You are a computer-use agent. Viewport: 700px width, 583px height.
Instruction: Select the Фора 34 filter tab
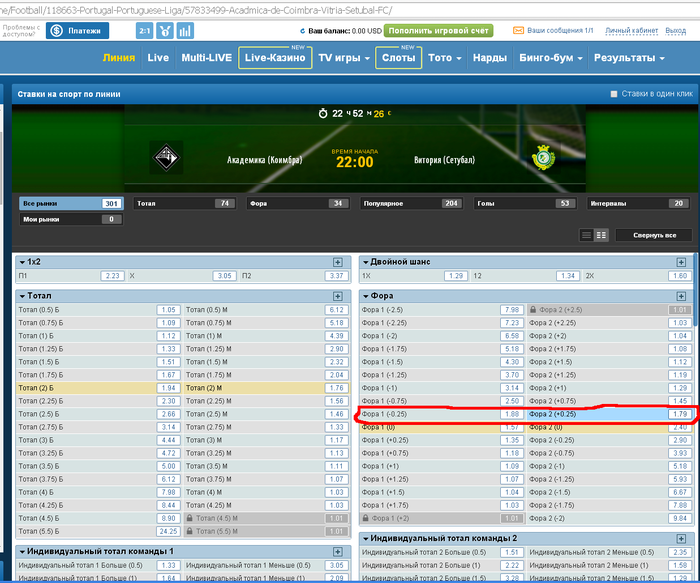(x=298, y=204)
